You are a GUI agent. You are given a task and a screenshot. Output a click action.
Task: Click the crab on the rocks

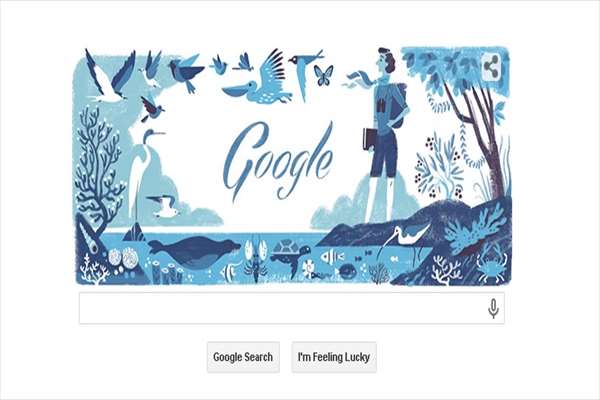pos(492,265)
